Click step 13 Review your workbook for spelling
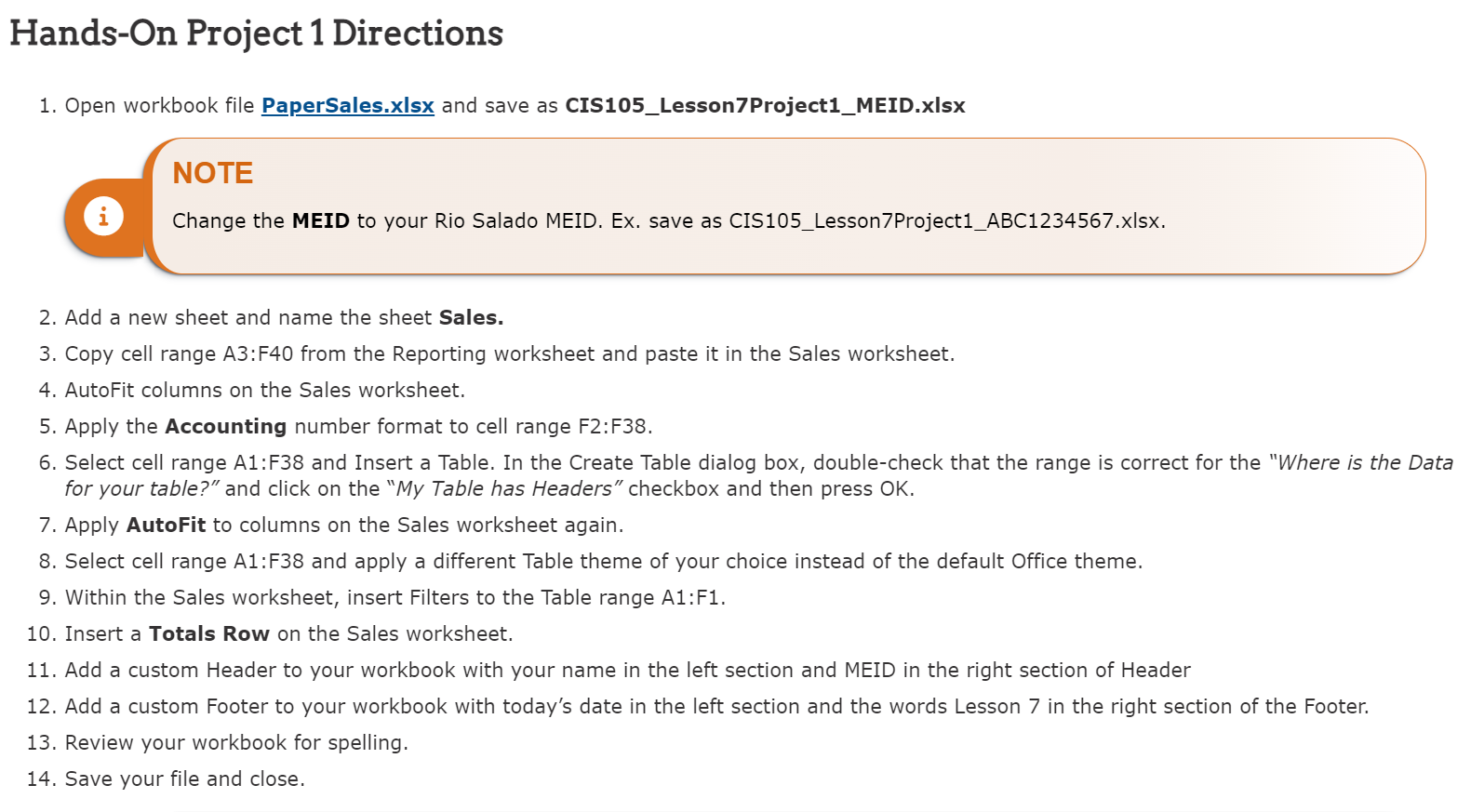The height and width of the screenshot is (812, 1484). 236,743
